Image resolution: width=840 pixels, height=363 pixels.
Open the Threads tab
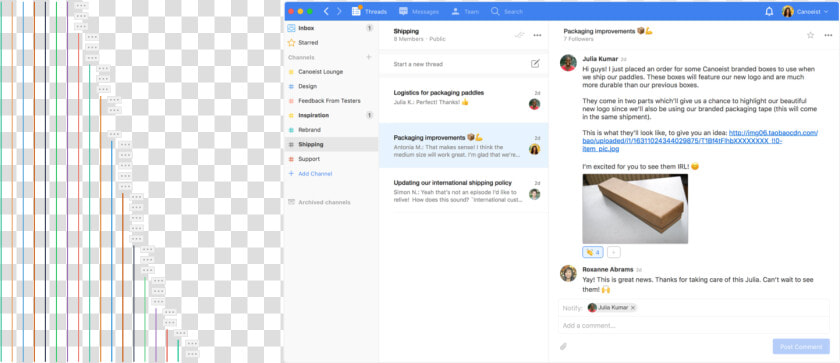[370, 11]
